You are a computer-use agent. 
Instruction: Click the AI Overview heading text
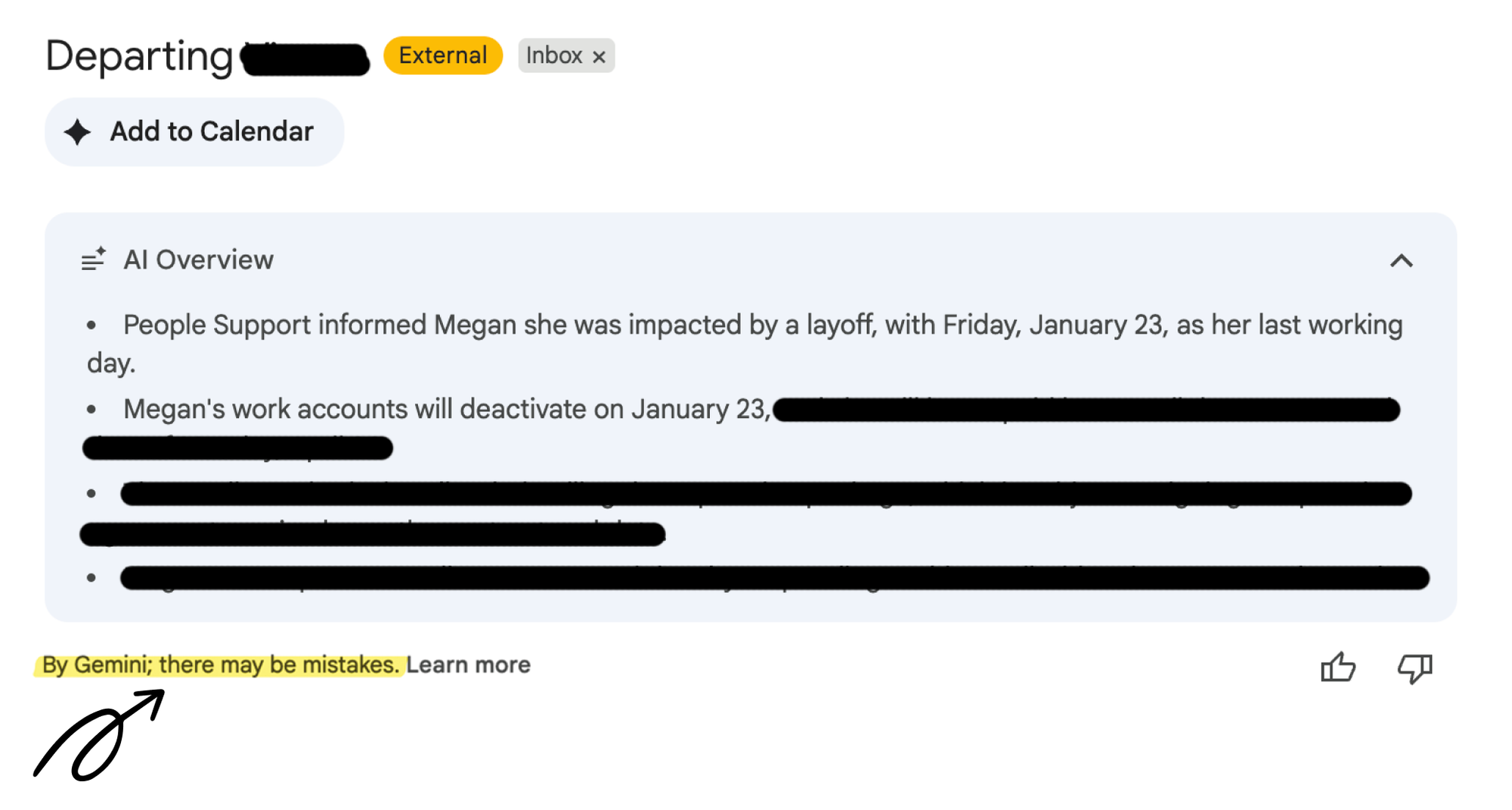coord(198,259)
